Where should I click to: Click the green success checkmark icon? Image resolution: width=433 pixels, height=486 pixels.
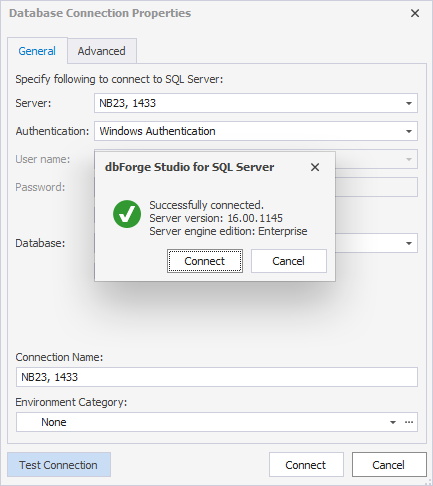(127, 214)
